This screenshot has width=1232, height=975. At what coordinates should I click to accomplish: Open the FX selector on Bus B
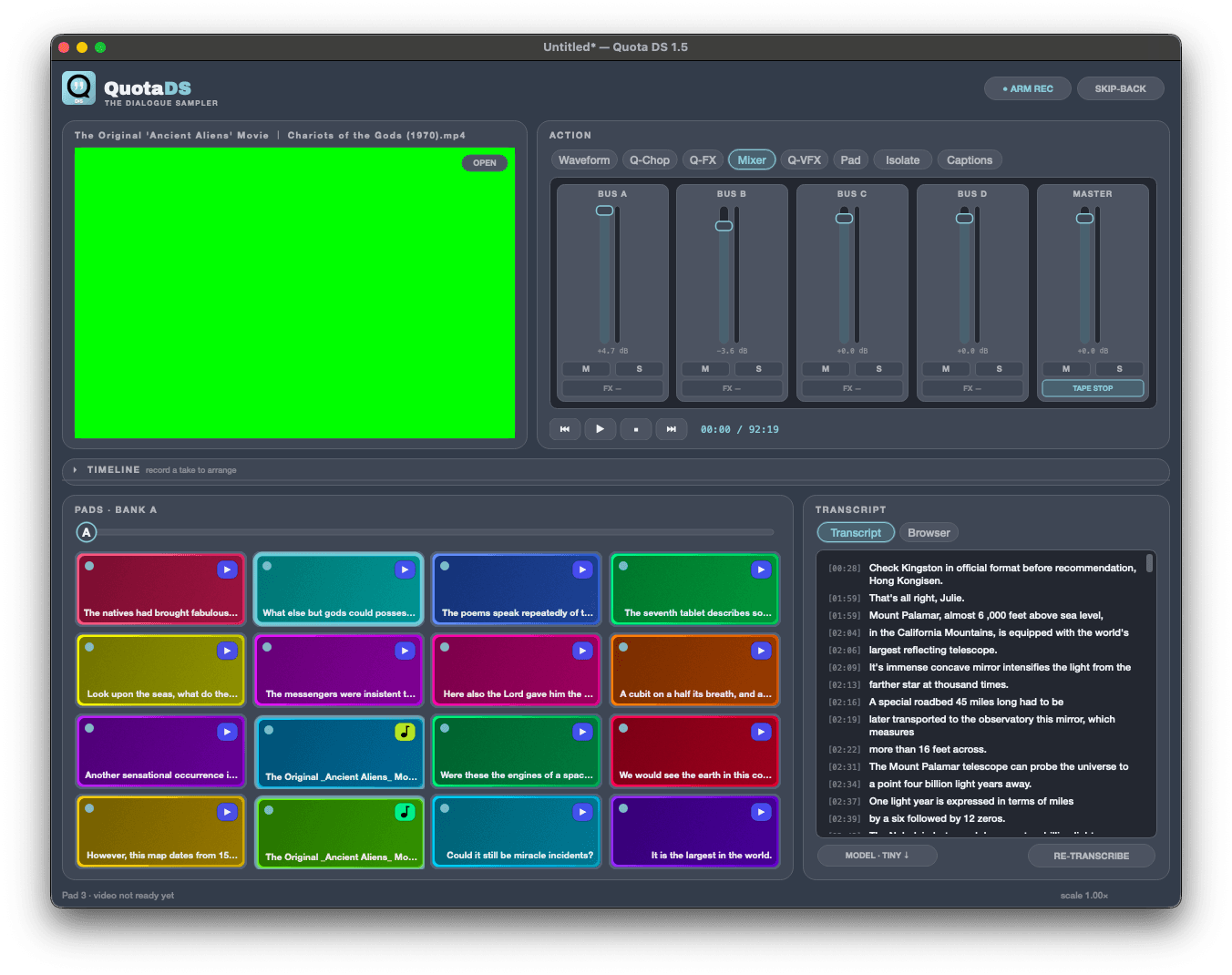[x=732, y=388]
